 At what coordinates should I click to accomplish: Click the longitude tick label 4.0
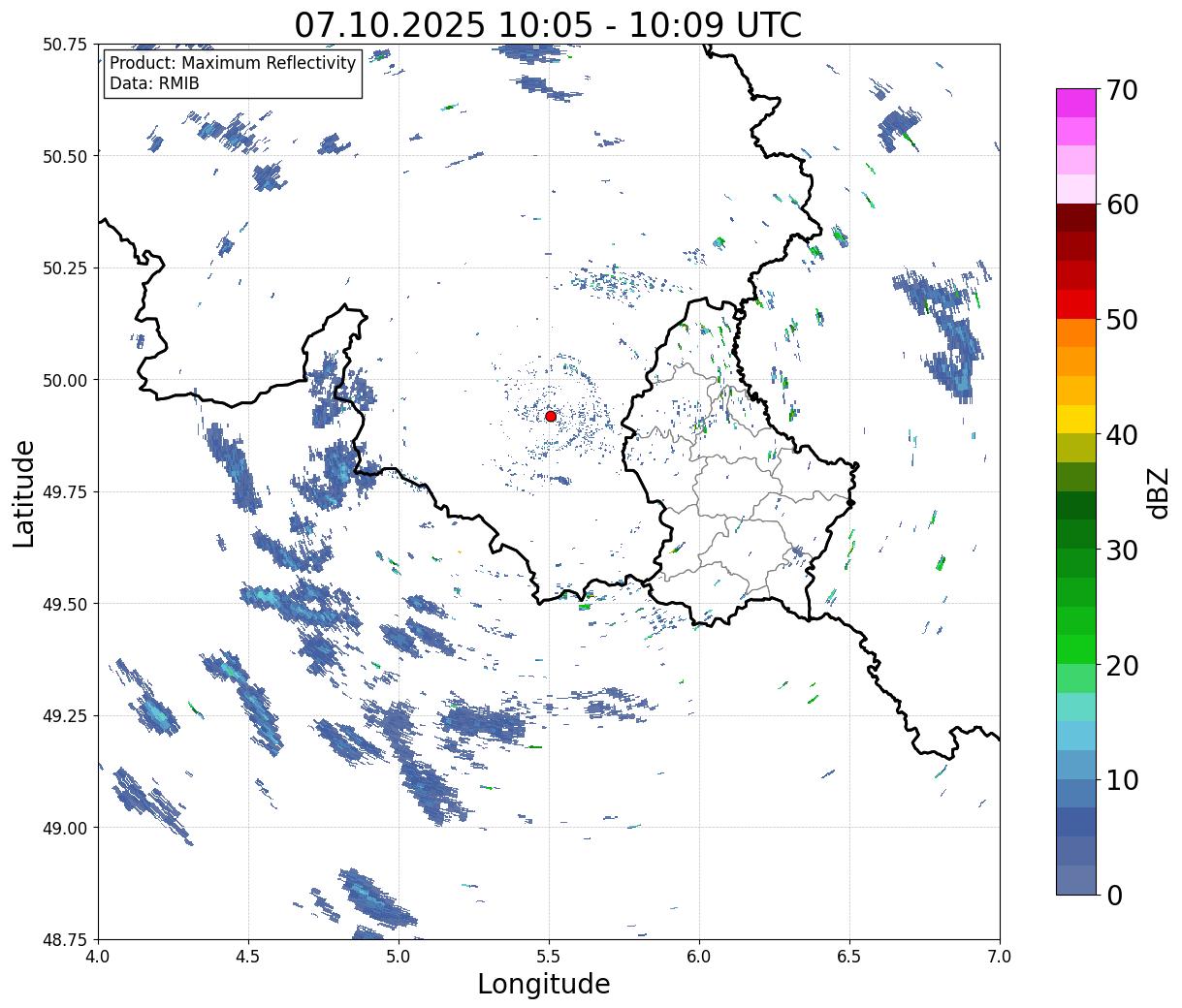pyautogui.click(x=98, y=957)
